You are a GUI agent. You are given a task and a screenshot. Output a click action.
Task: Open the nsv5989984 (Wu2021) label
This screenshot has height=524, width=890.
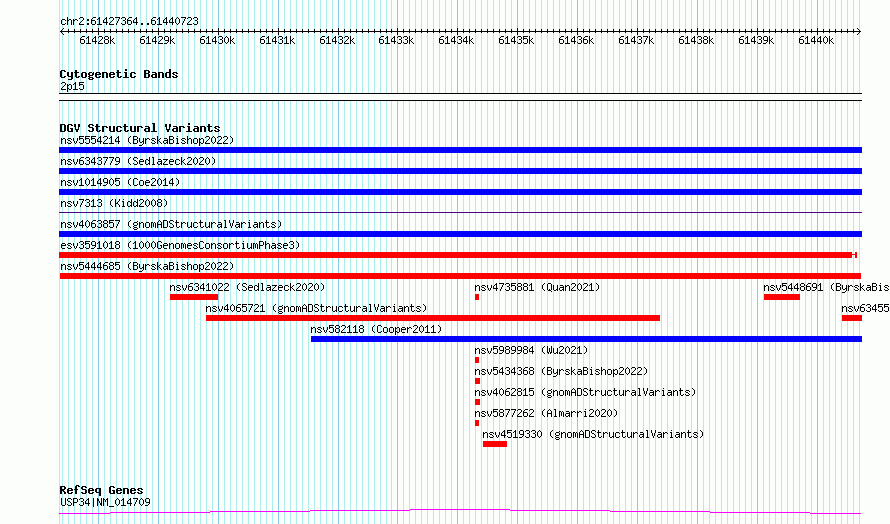coord(531,350)
